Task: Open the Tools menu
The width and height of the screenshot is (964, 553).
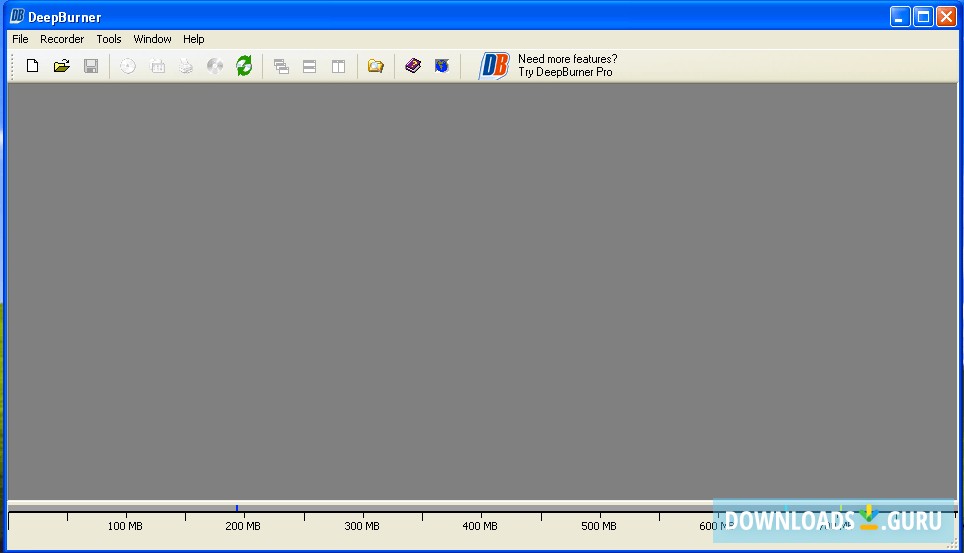Action: (109, 39)
